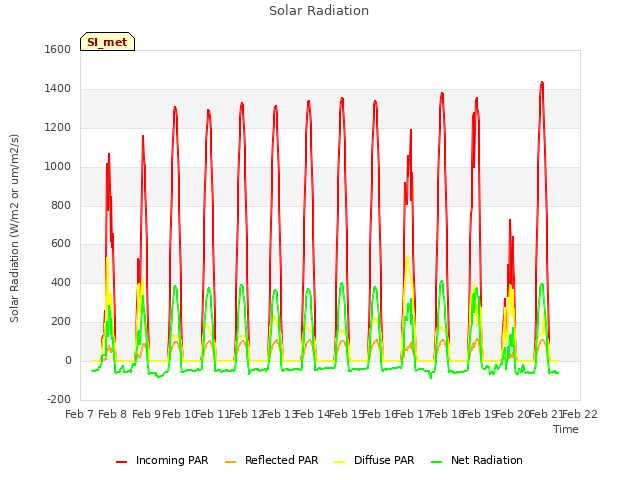Click the Net Radiation legend label
Image resolution: width=640 pixels, height=480 pixels.
pyautogui.click(x=487, y=460)
